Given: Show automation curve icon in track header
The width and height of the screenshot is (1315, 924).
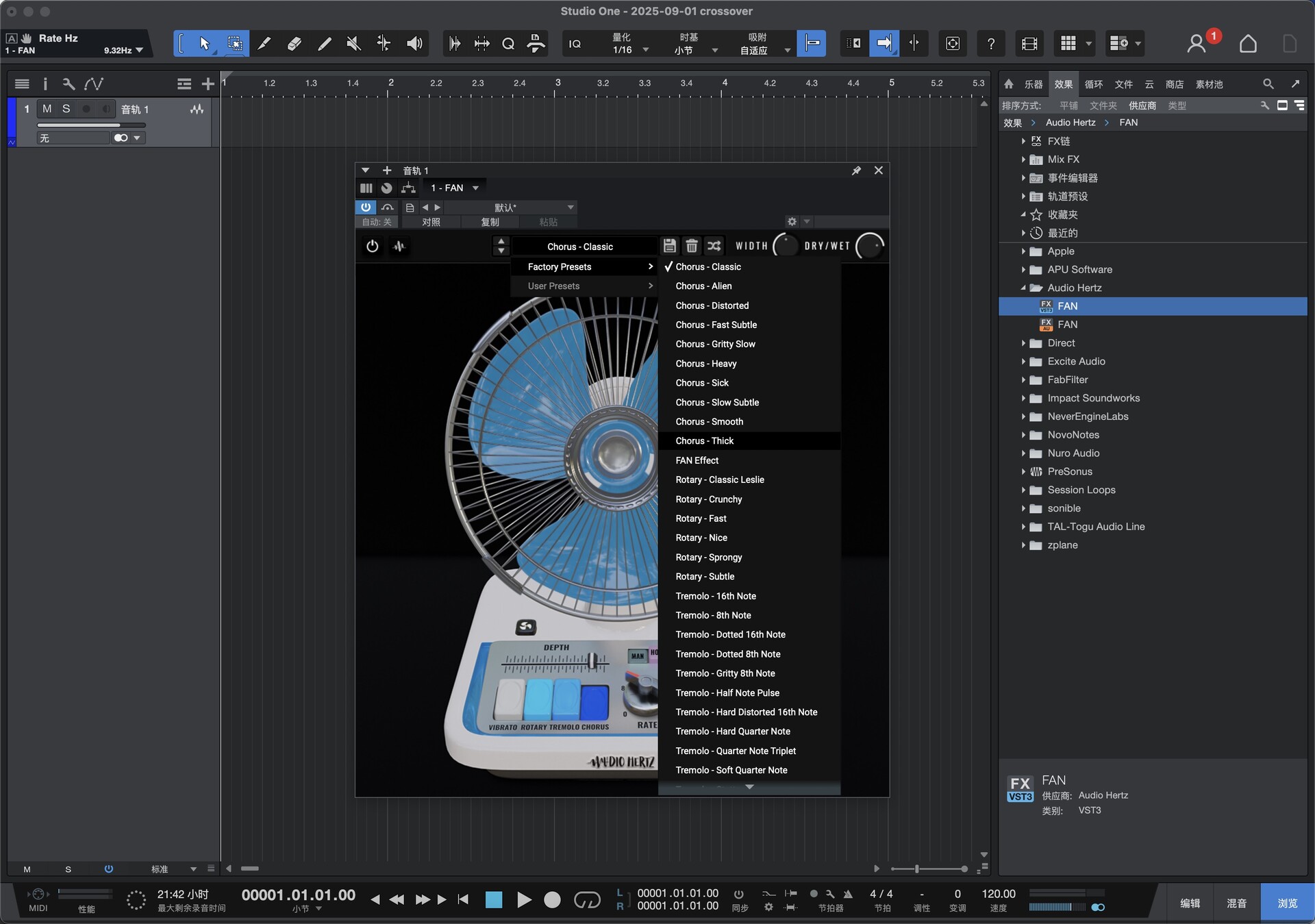Looking at the screenshot, I should (94, 84).
